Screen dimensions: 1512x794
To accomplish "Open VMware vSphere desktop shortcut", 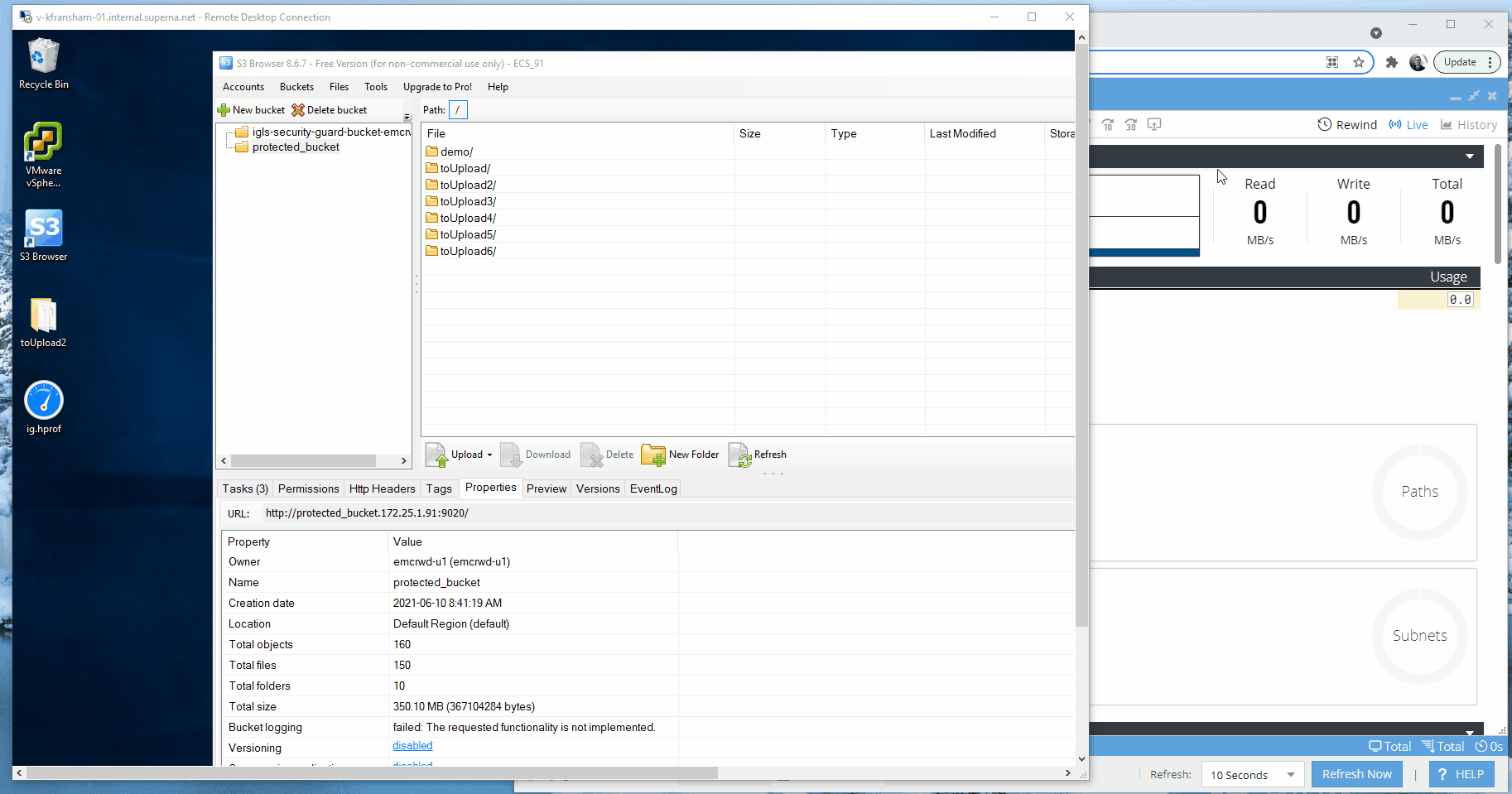I will click(43, 155).
